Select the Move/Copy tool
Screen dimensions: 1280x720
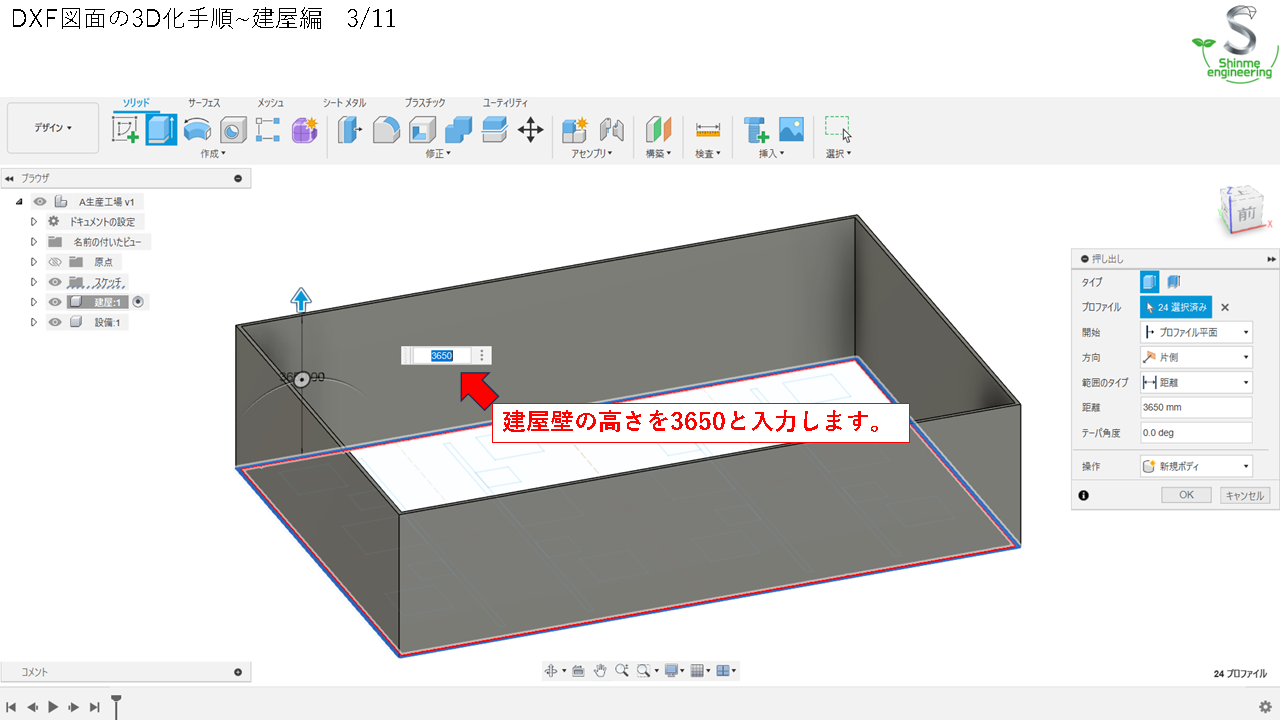coord(530,130)
